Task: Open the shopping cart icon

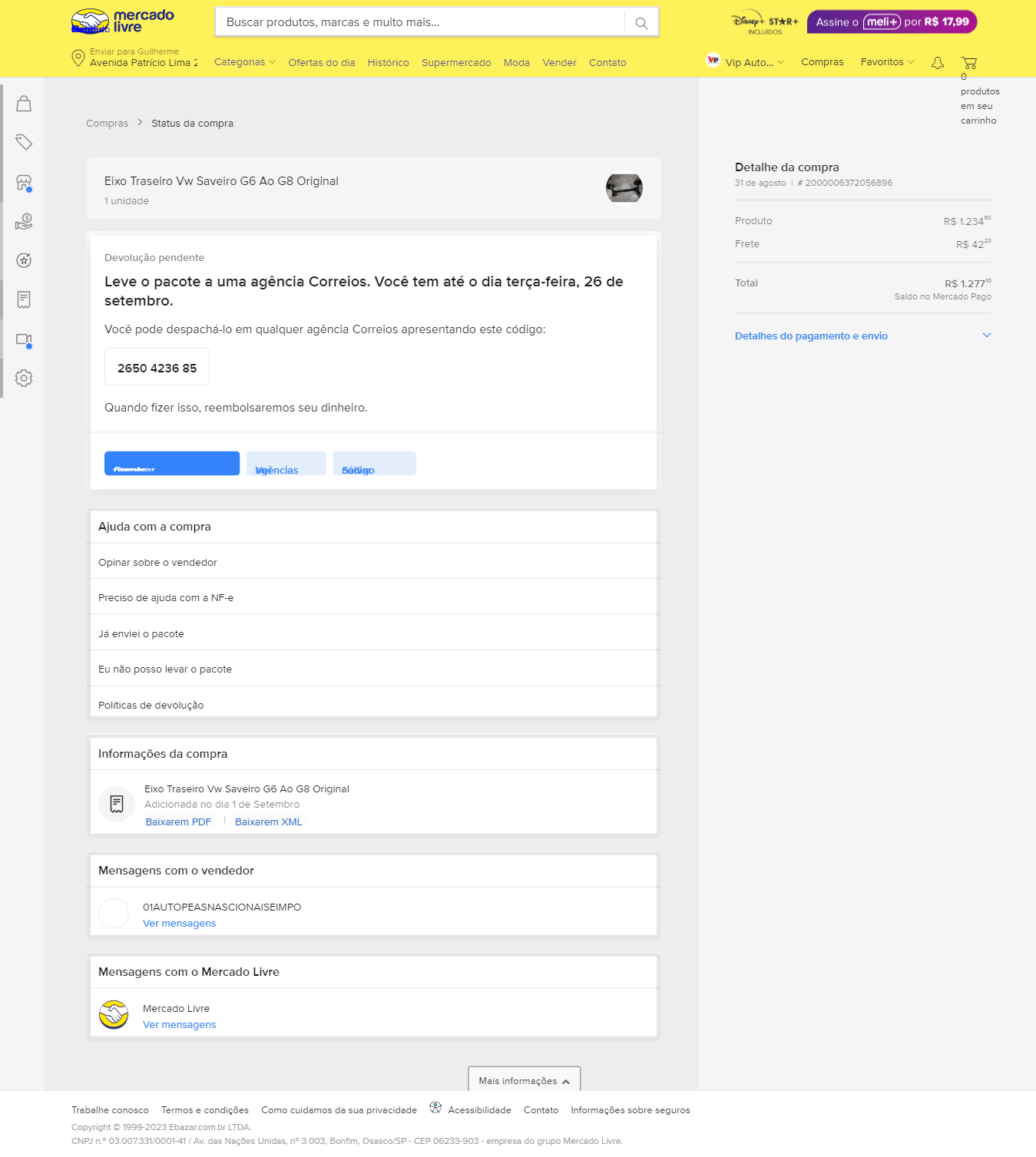Action: 969,63
